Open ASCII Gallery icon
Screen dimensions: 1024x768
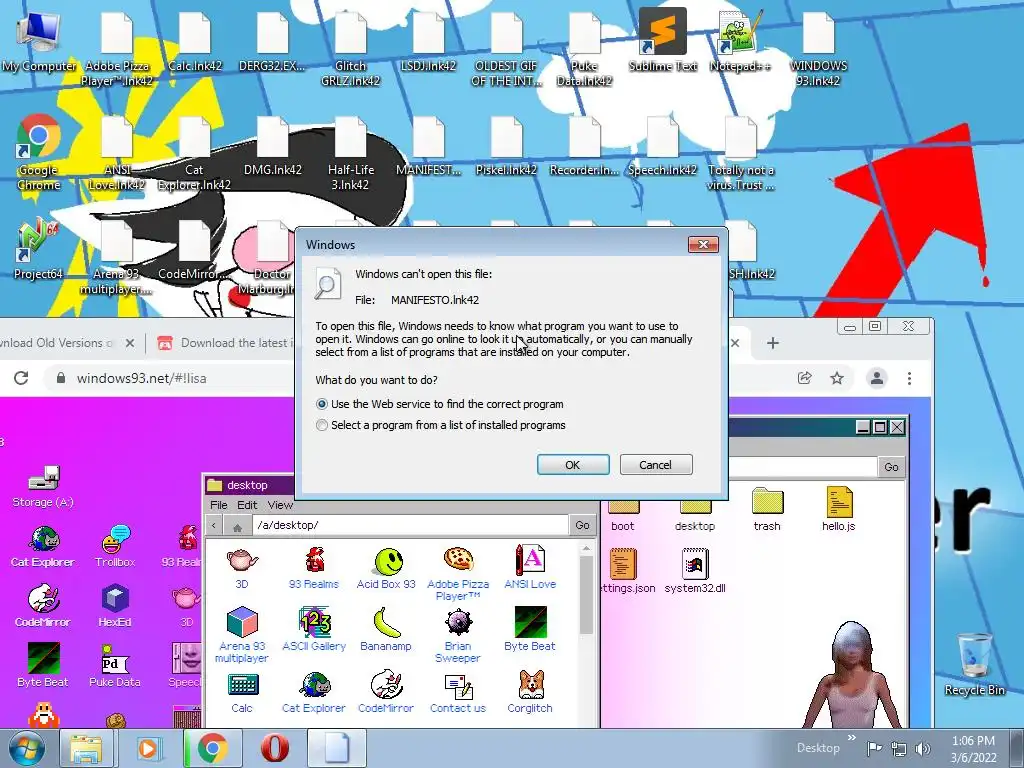pyautogui.click(x=314, y=629)
